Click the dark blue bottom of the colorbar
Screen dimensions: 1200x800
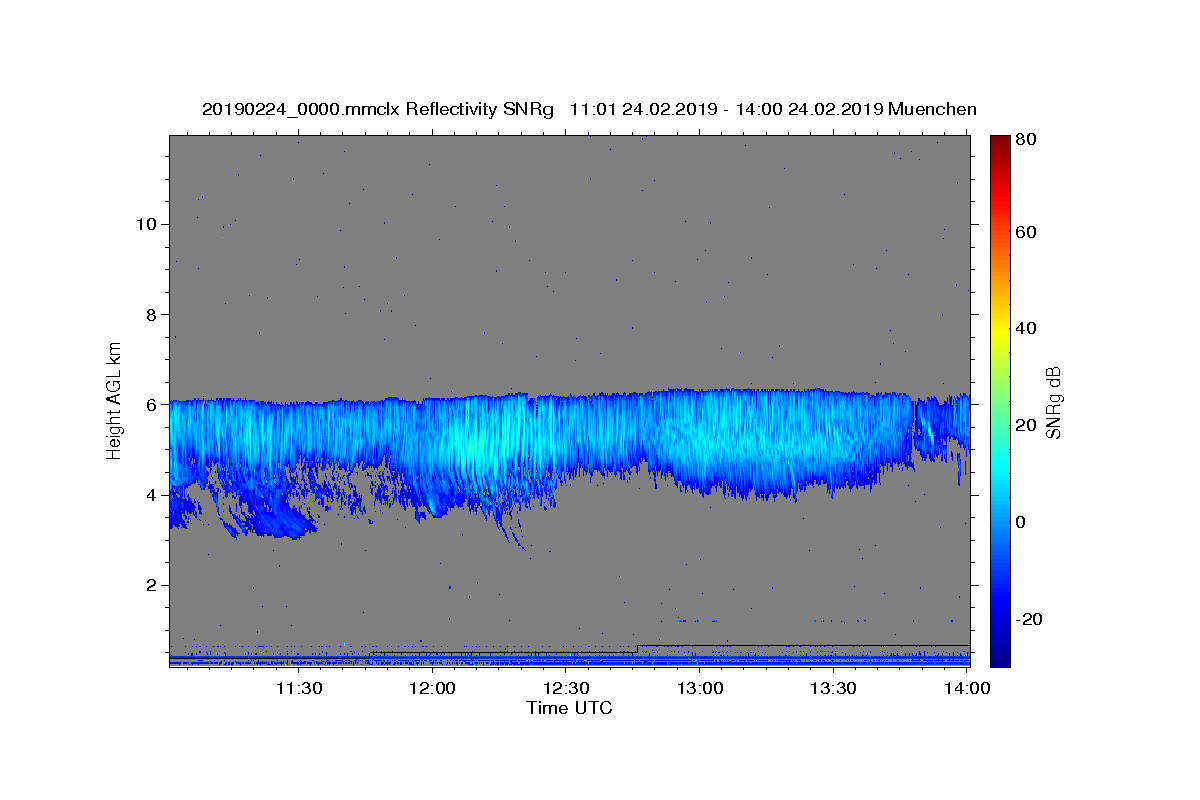click(x=1000, y=655)
